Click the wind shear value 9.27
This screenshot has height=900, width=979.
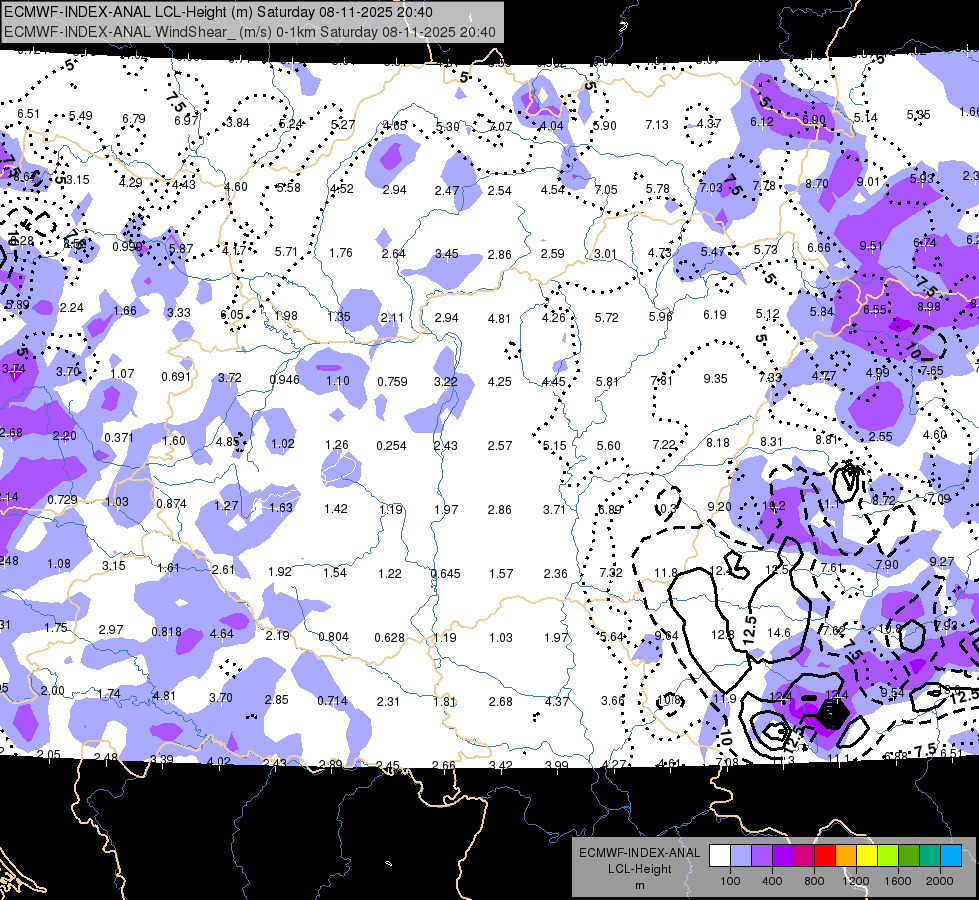[942, 562]
